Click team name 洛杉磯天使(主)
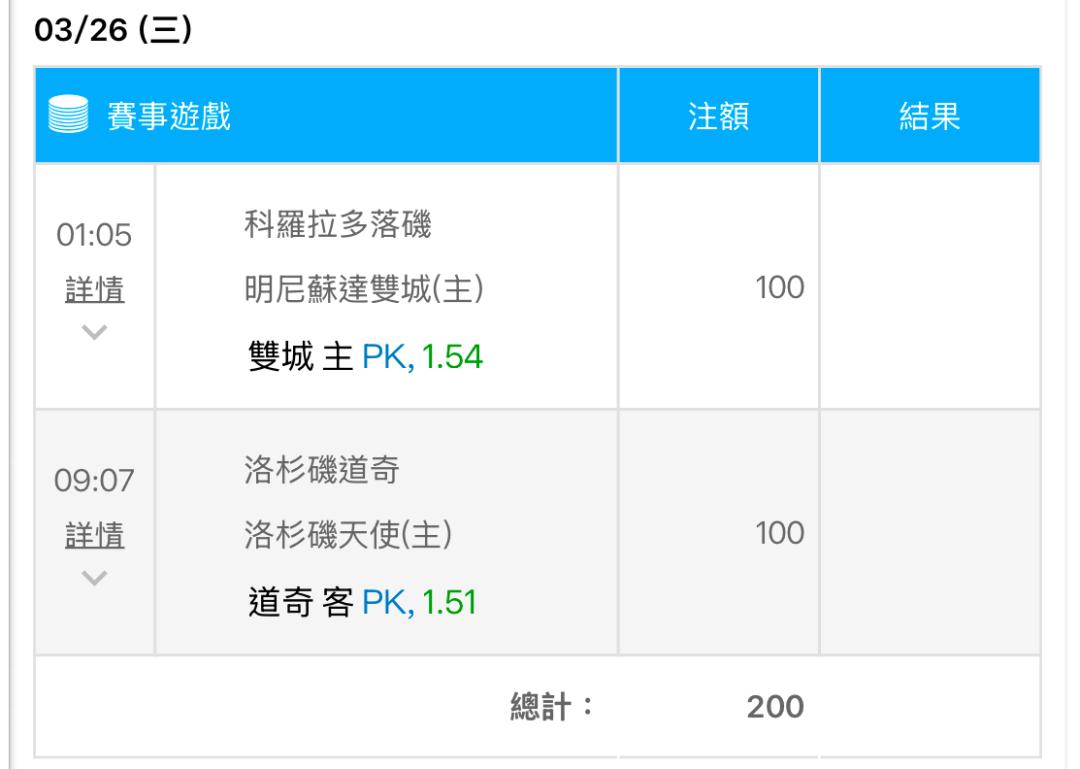The height and width of the screenshot is (769, 1080). 349,535
